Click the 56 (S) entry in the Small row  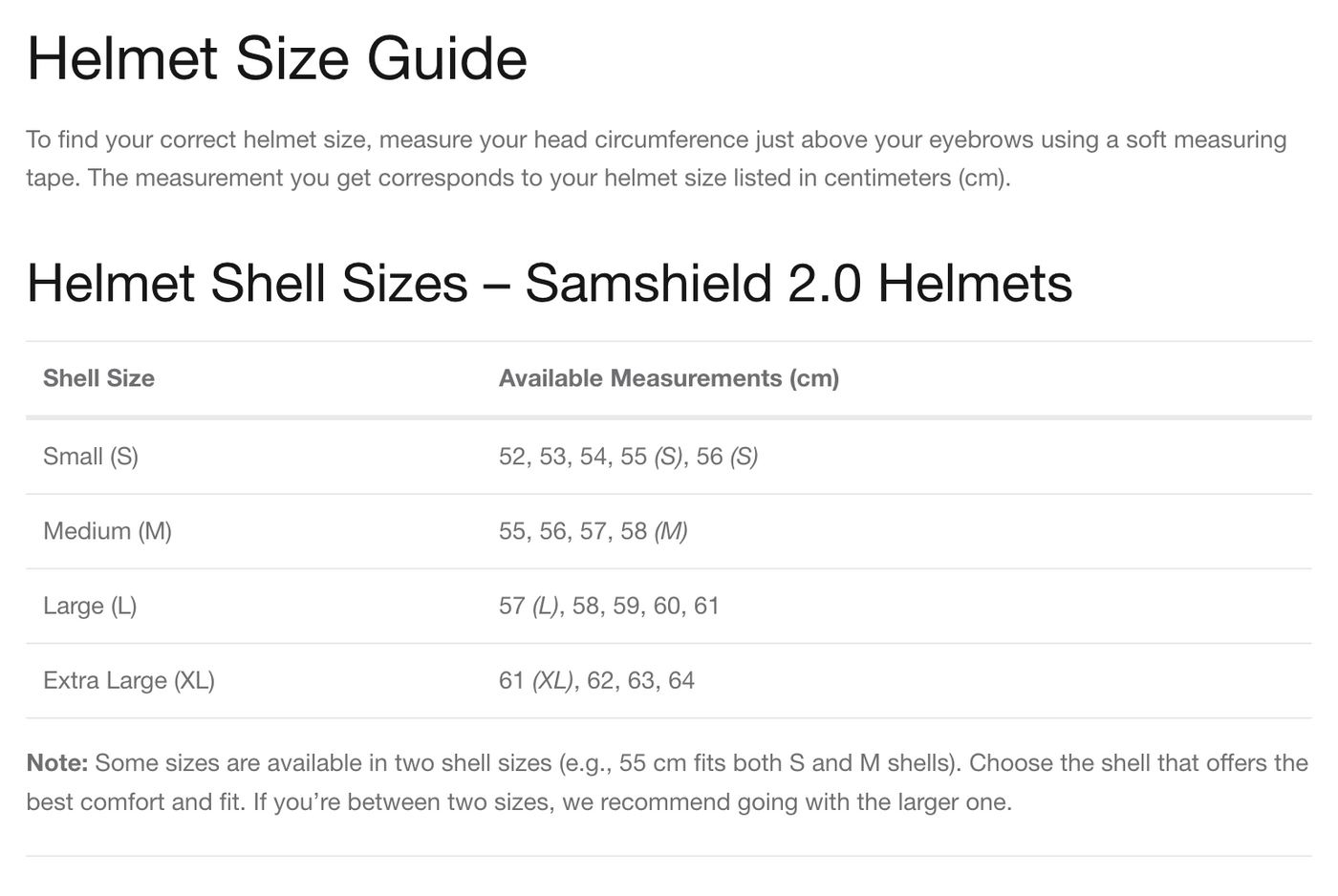726,457
